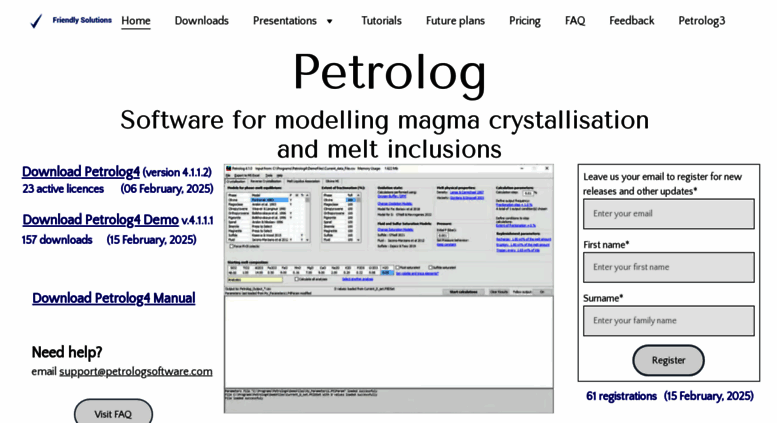Viewport: 777px width, 423px height.
Task: Open the Feedback page
Action: pos(632,21)
